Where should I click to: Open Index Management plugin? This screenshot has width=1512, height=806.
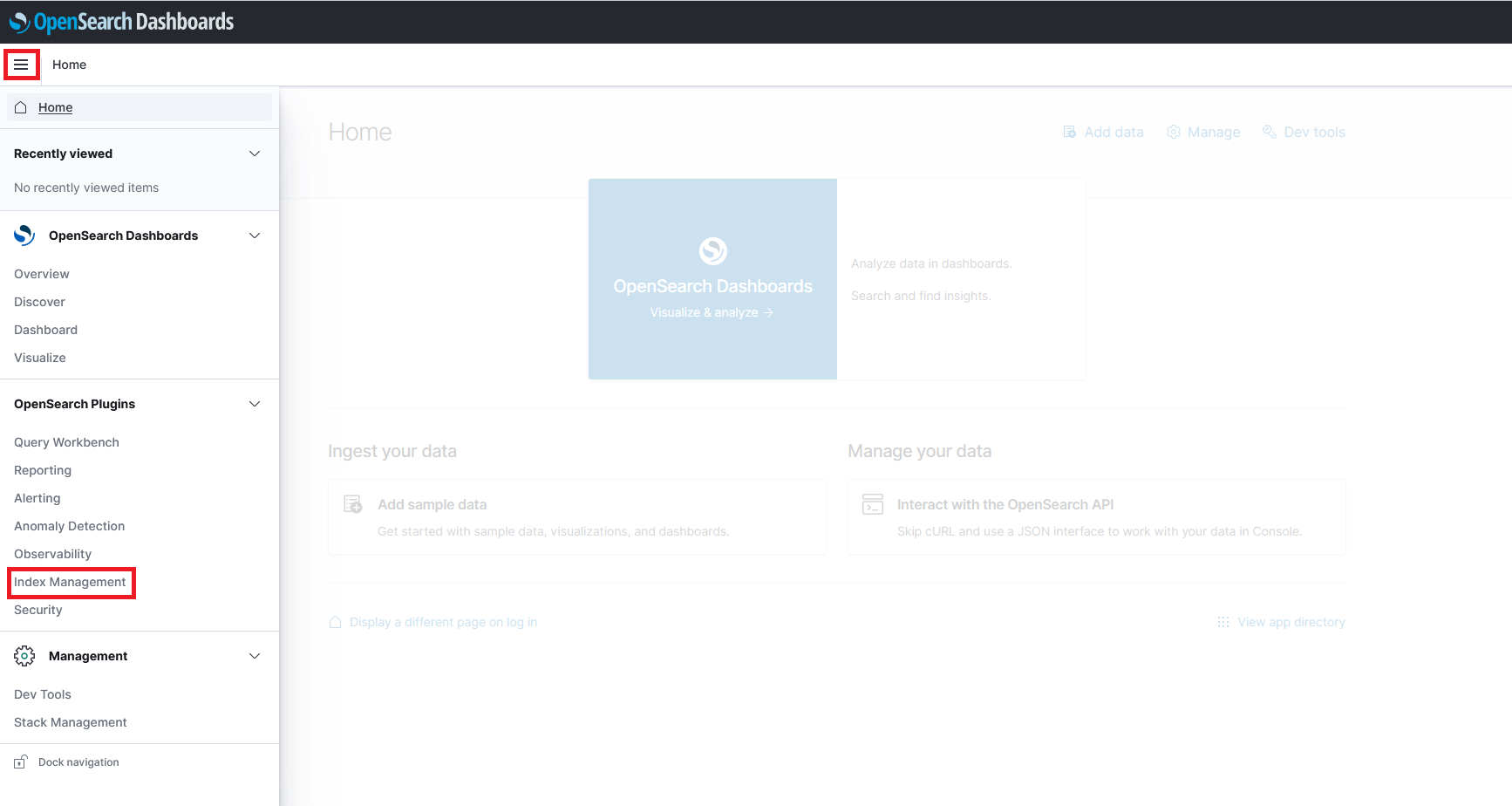pyautogui.click(x=70, y=582)
